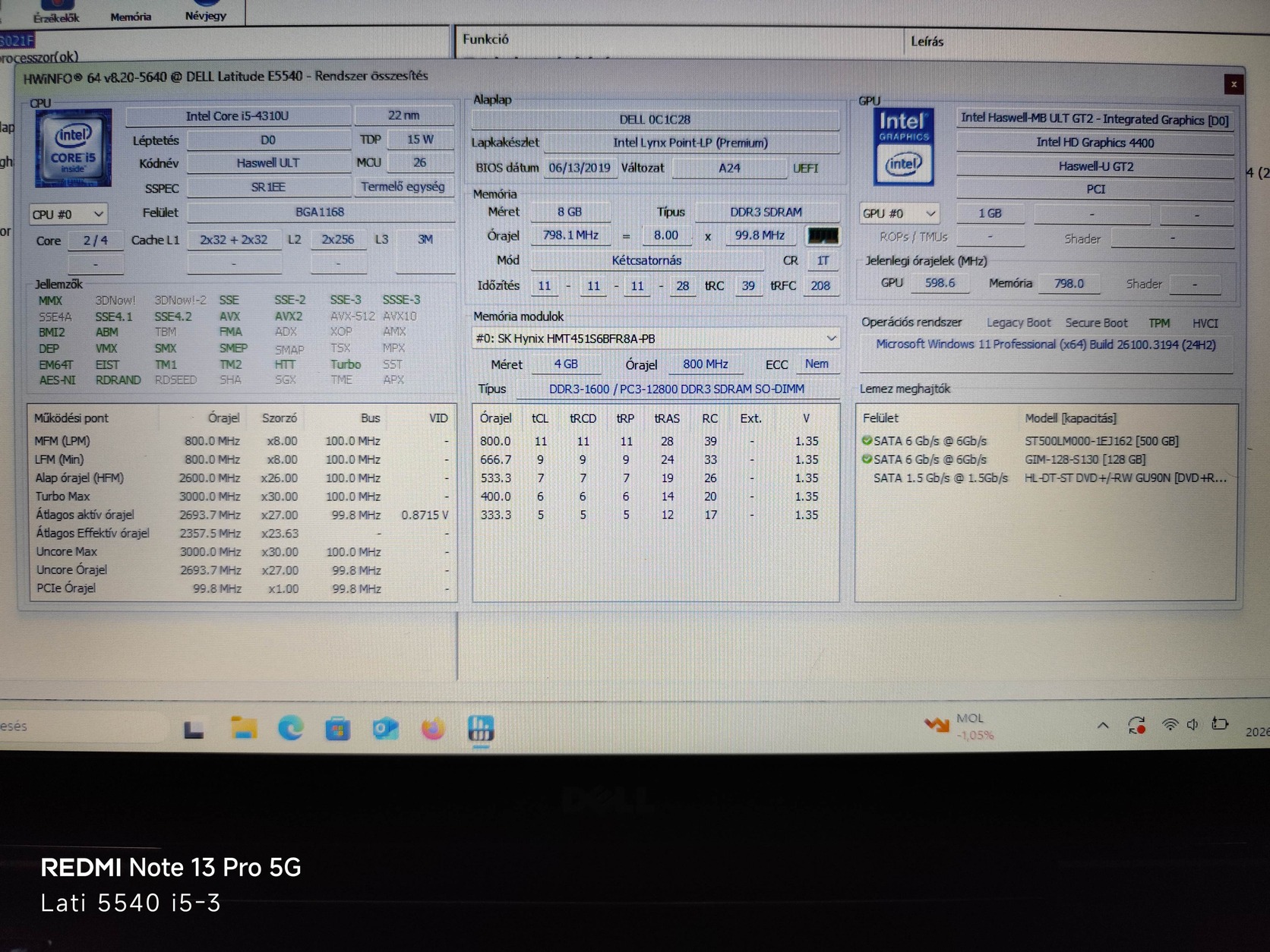This screenshot has height=952, width=1270.
Task: Click the Microsoft Windows 11 Professional text
Action: (1046, 345)
